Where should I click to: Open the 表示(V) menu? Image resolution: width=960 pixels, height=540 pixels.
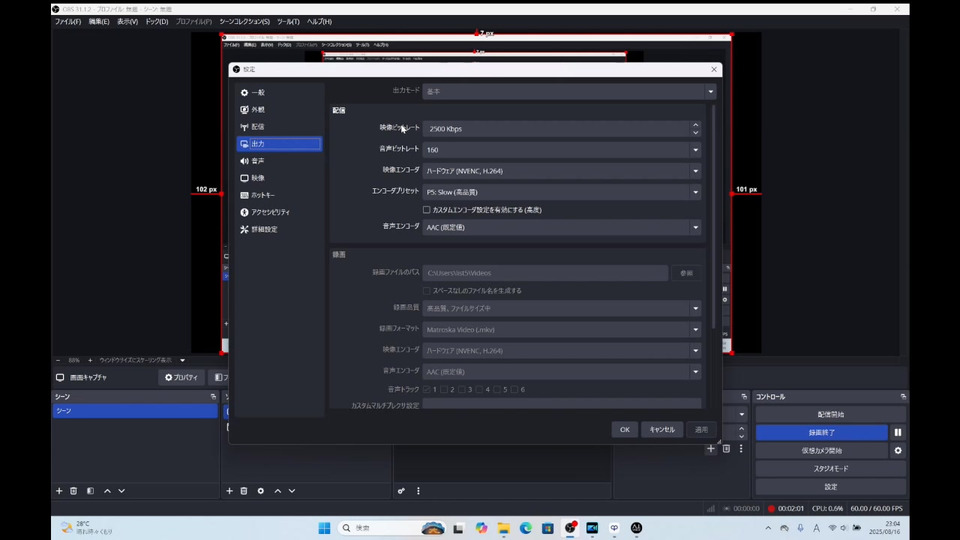pos(127,21)
